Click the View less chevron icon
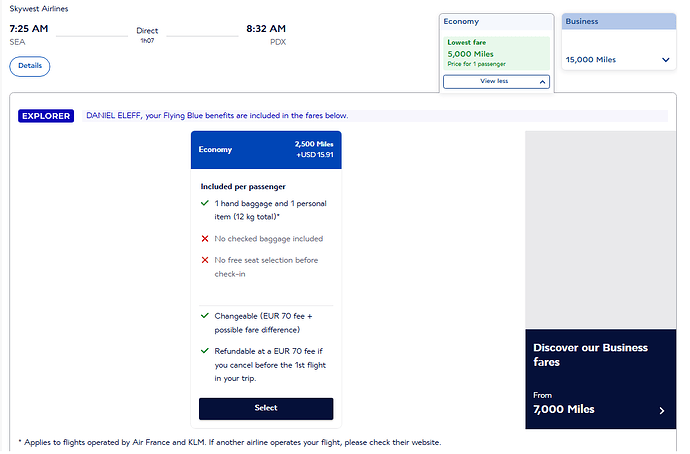This screenshot has height=454, width=690. click(542, 82)
